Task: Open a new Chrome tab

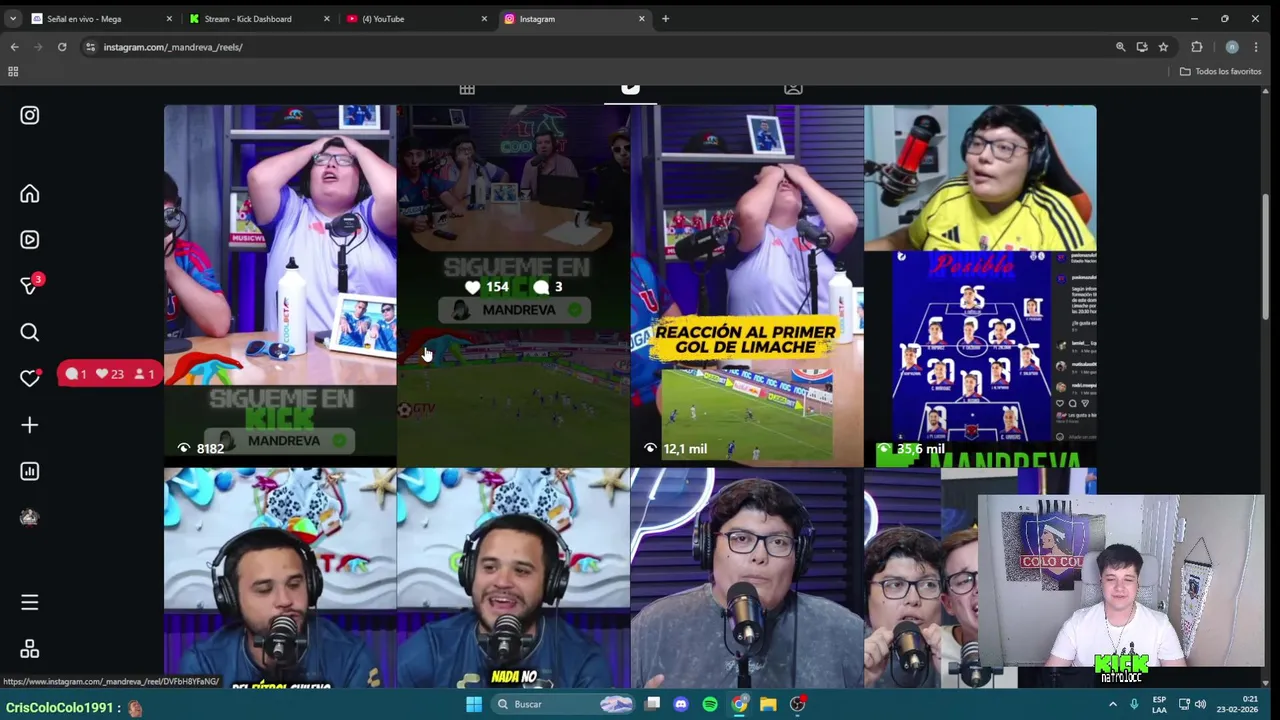Action: point(665,19)
